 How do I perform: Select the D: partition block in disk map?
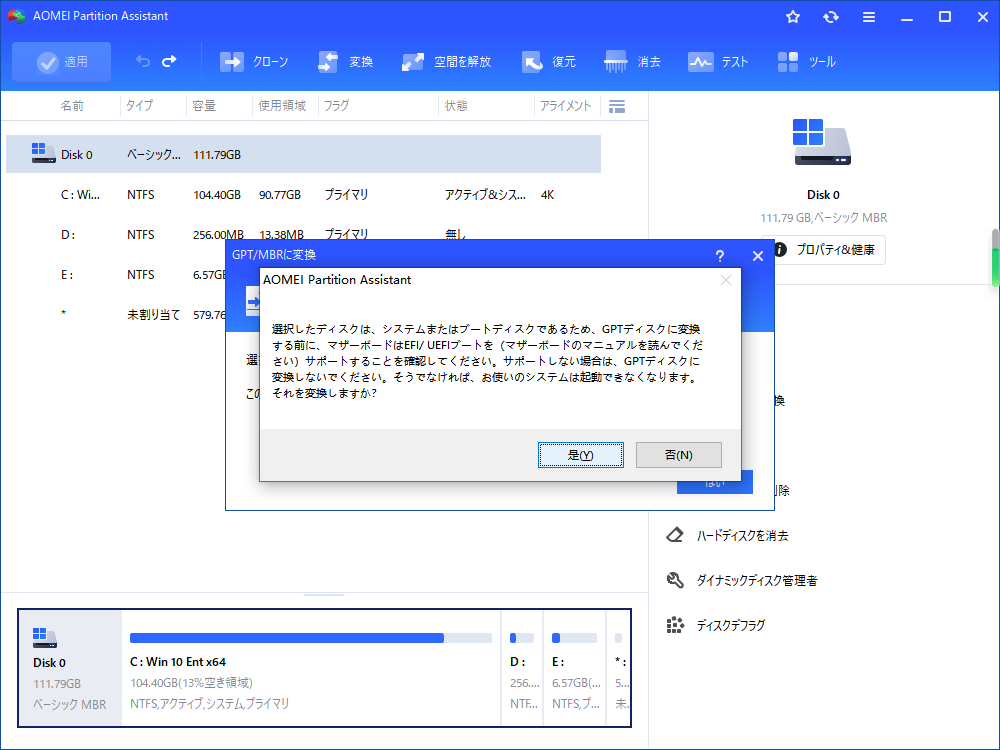click(x=522, y=668)
